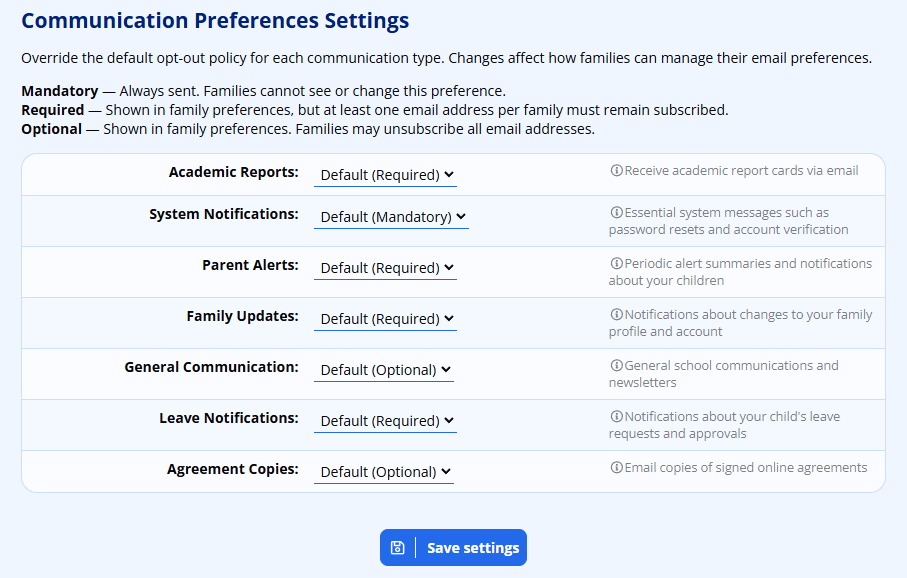Open the Parent Alerts policy dropdown
This screenshot has width=907, height=578.
[385, 268]
